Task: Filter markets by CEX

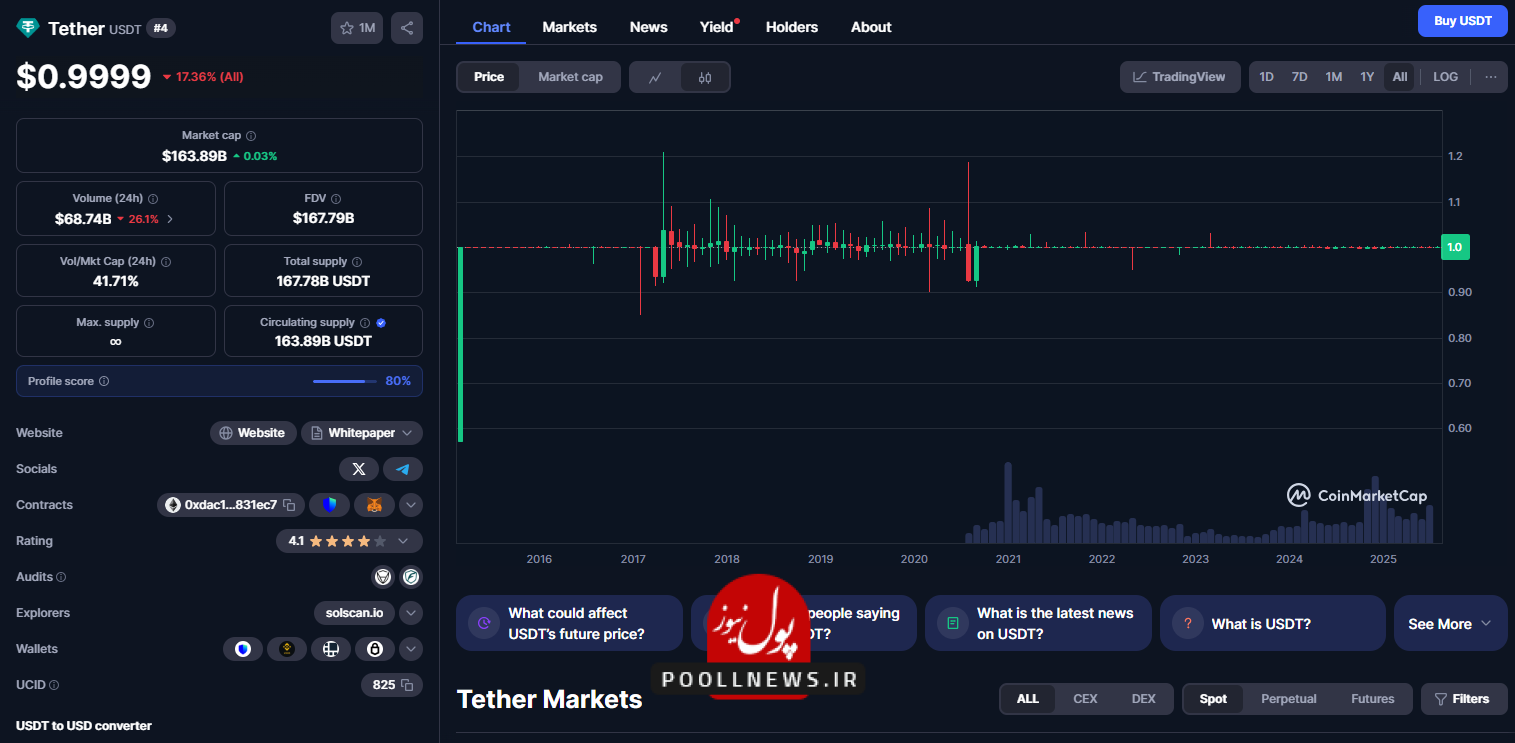Action: 1085,699
